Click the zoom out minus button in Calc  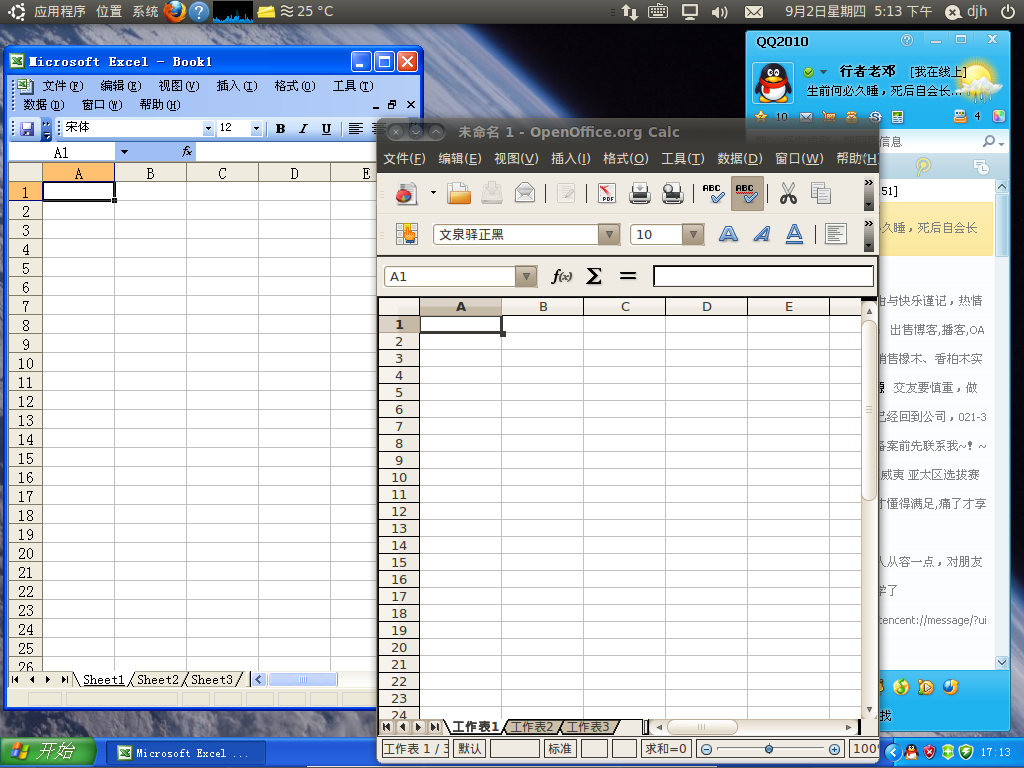coord(706,749)
